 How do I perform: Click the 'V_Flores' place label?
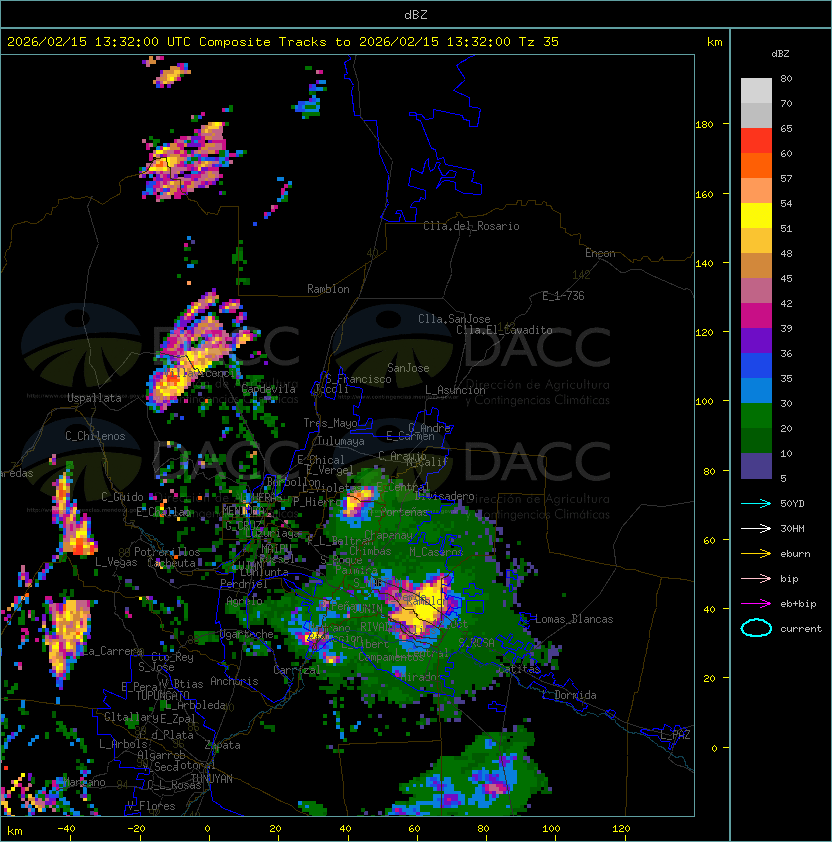click(151, 806)
